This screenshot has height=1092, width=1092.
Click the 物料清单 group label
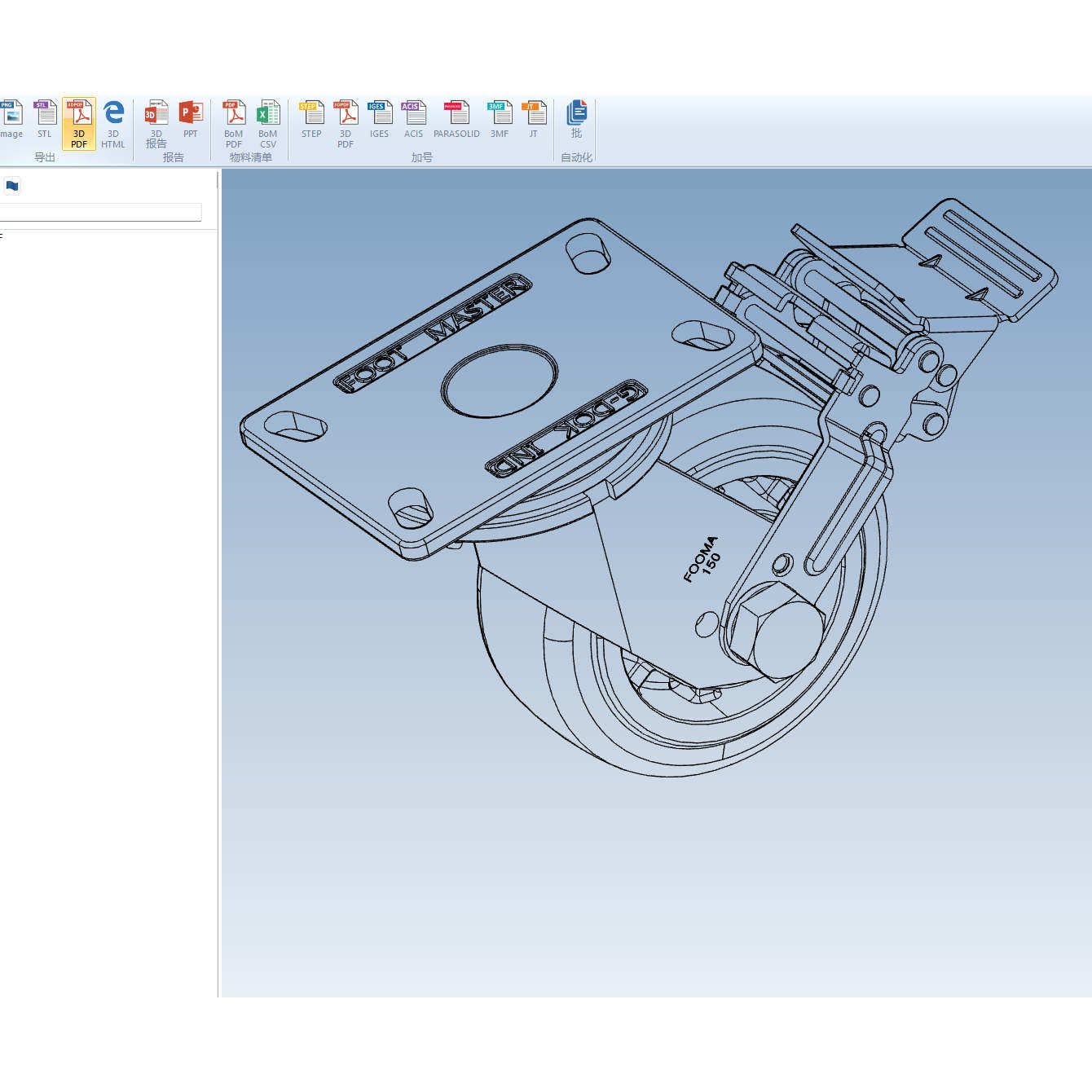(251, 157)
